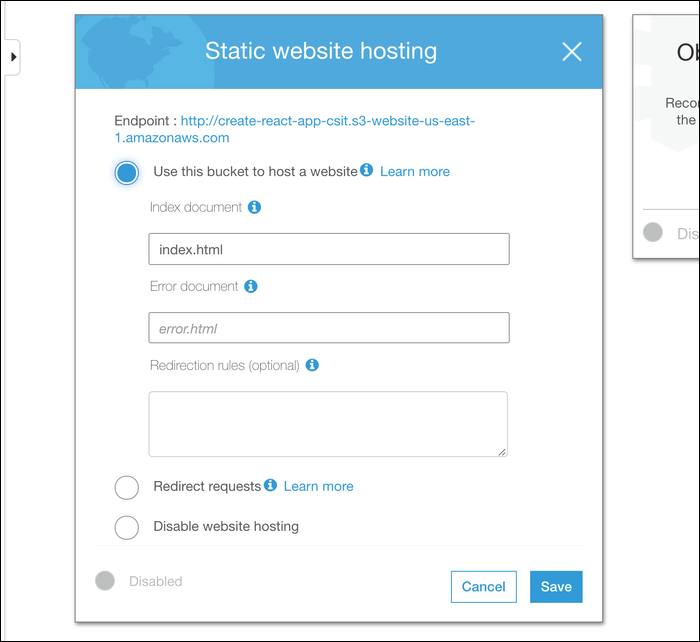This screenshot has width=700, height=642.
Task: Click the gray Disabled status circle in the footer
Action: (105, 580)
